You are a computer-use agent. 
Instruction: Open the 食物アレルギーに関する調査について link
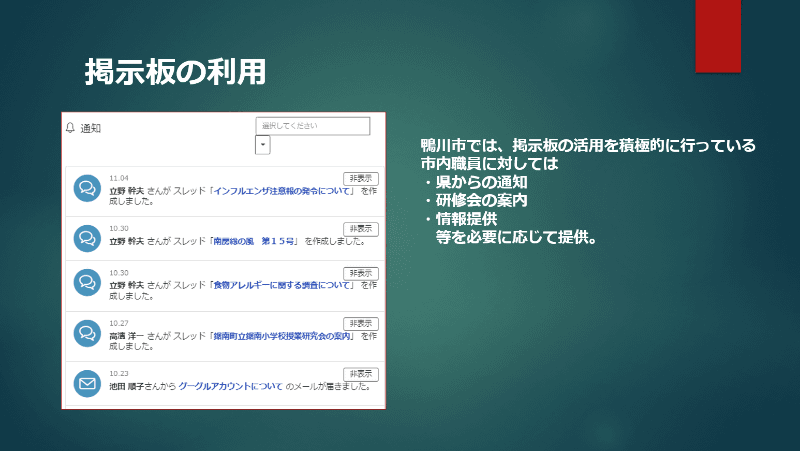tap(282, 285)
